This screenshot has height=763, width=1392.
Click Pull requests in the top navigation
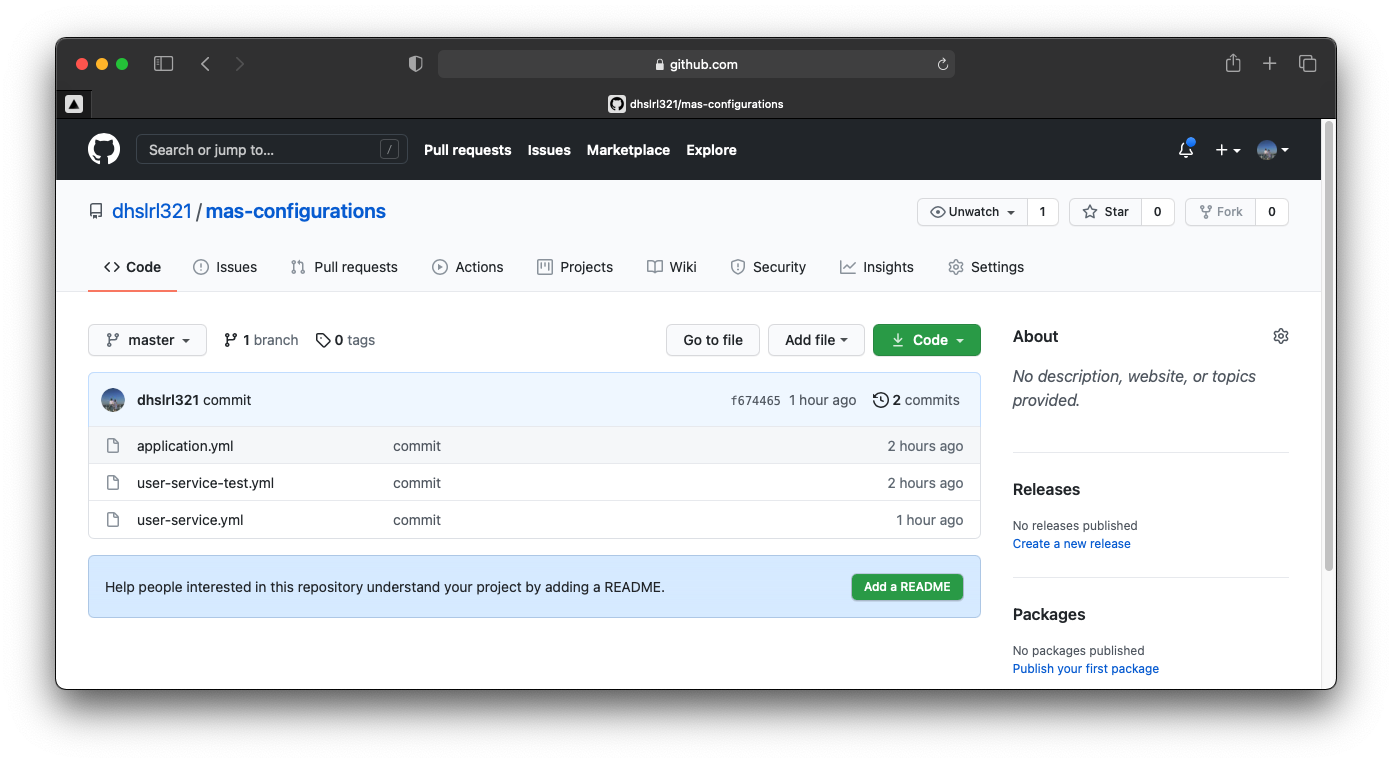coord(467,150)
